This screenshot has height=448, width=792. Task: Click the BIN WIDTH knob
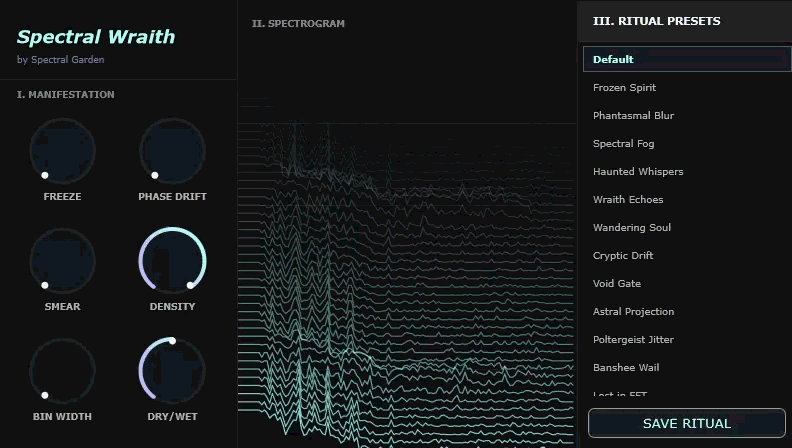[x=63, y=371]
